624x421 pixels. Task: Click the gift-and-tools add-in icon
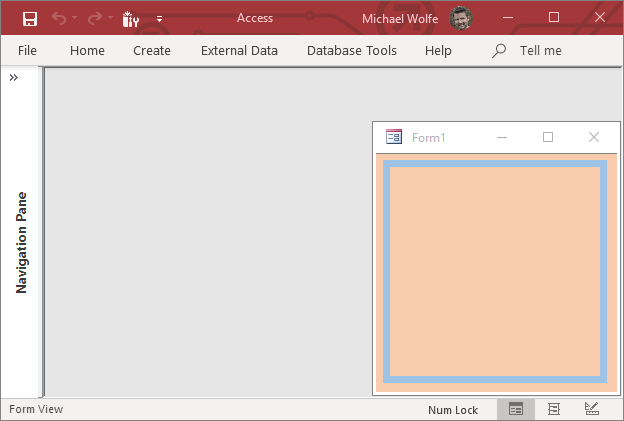click(x=130, y=19)
